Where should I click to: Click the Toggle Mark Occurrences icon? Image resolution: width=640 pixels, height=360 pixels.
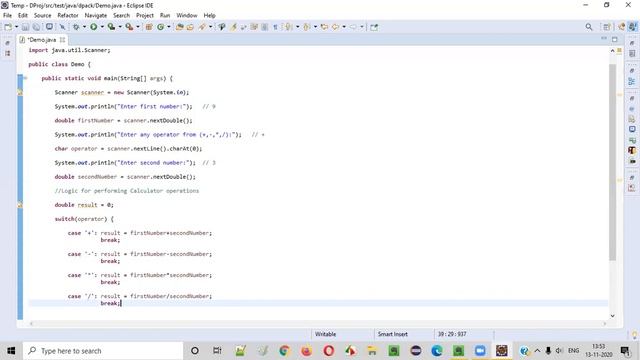point(233,27)
